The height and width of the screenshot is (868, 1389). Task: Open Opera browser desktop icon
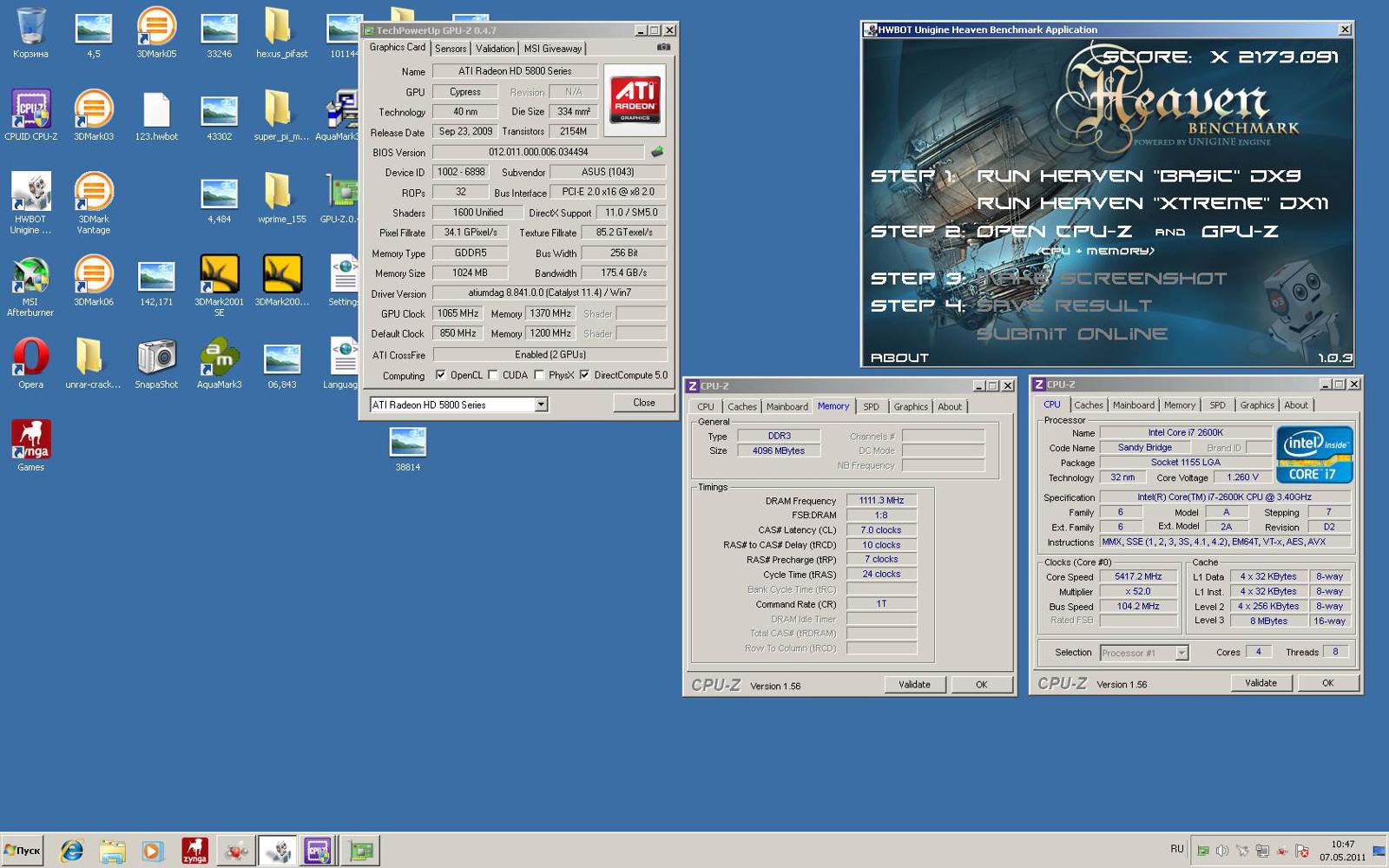[30, 363]
